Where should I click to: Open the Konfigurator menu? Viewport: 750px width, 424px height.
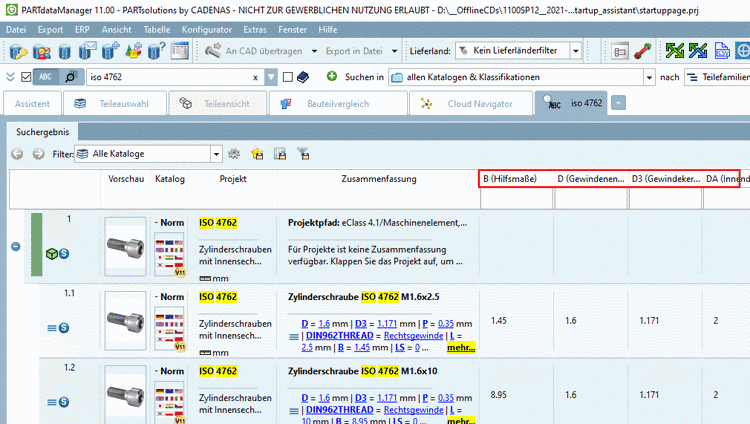pos(206,30)
